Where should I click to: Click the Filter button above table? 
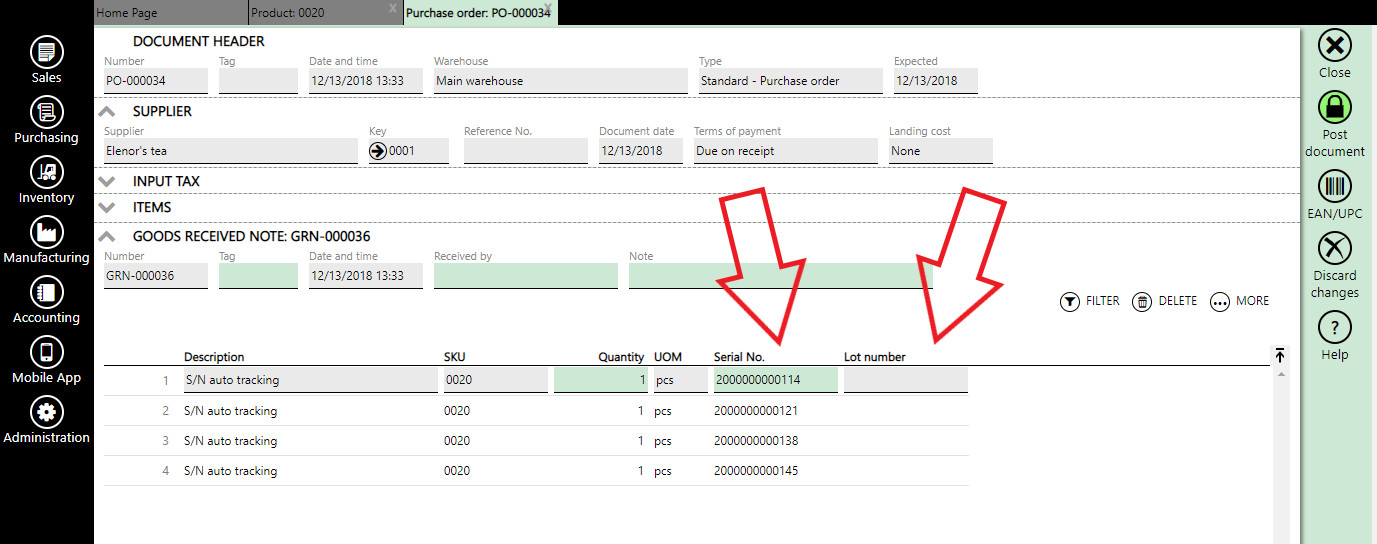click(x=1090, y=301)
